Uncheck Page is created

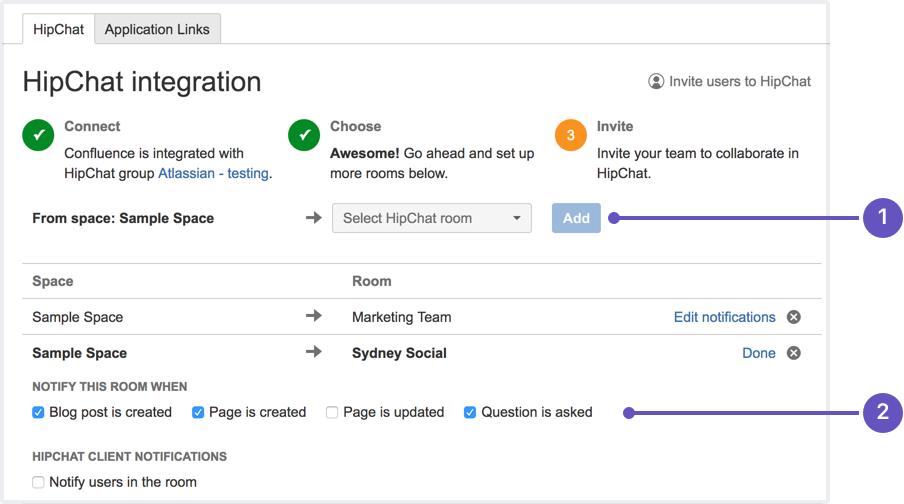(x=198, y=412)
